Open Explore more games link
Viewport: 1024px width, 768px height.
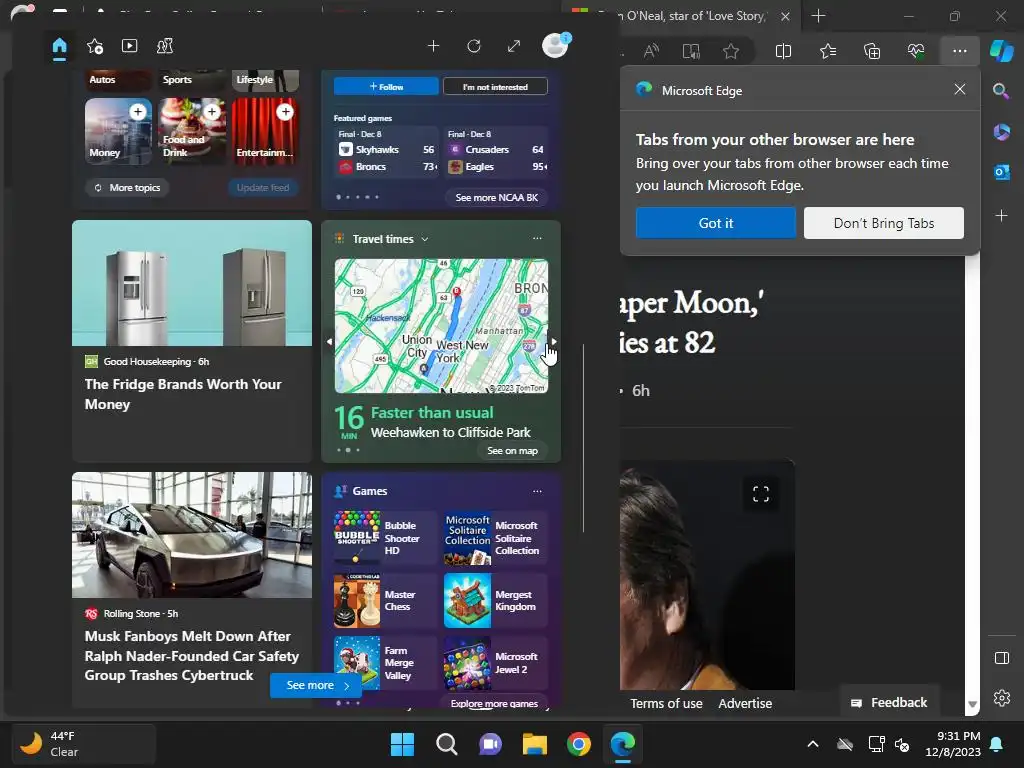(494, 703)
